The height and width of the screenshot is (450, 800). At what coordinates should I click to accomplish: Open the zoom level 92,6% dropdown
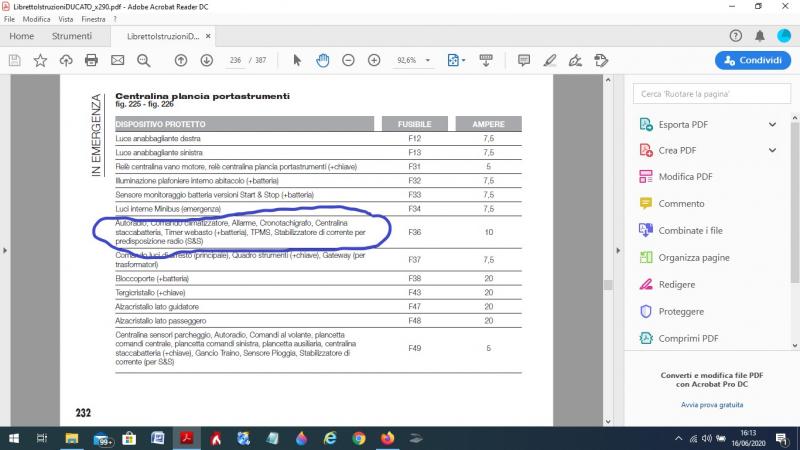(414, 60)
